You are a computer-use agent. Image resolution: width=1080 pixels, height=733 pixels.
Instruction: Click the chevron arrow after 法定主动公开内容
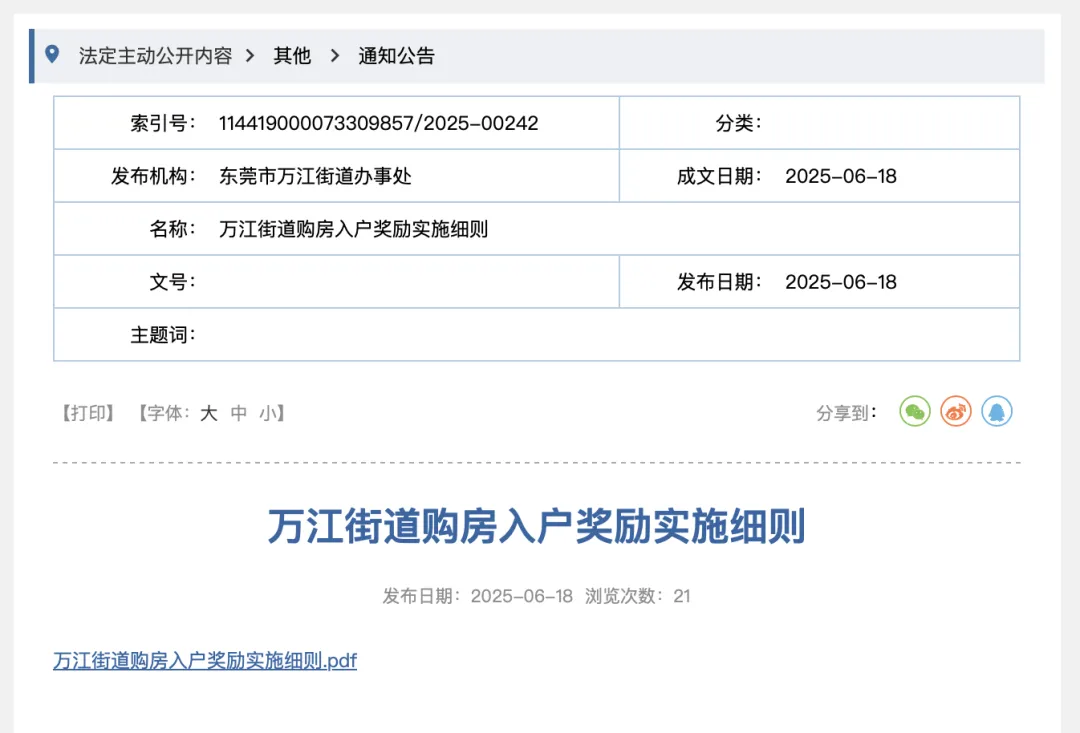coord(251,56)
